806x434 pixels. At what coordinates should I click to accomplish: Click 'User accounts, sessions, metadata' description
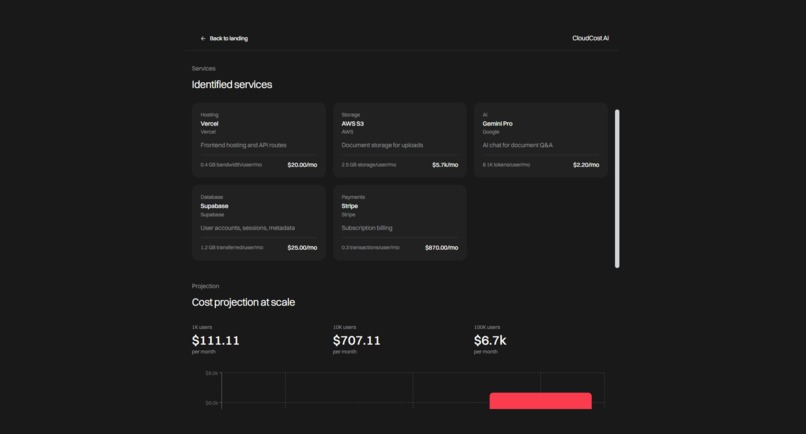(x=248, y=228)
